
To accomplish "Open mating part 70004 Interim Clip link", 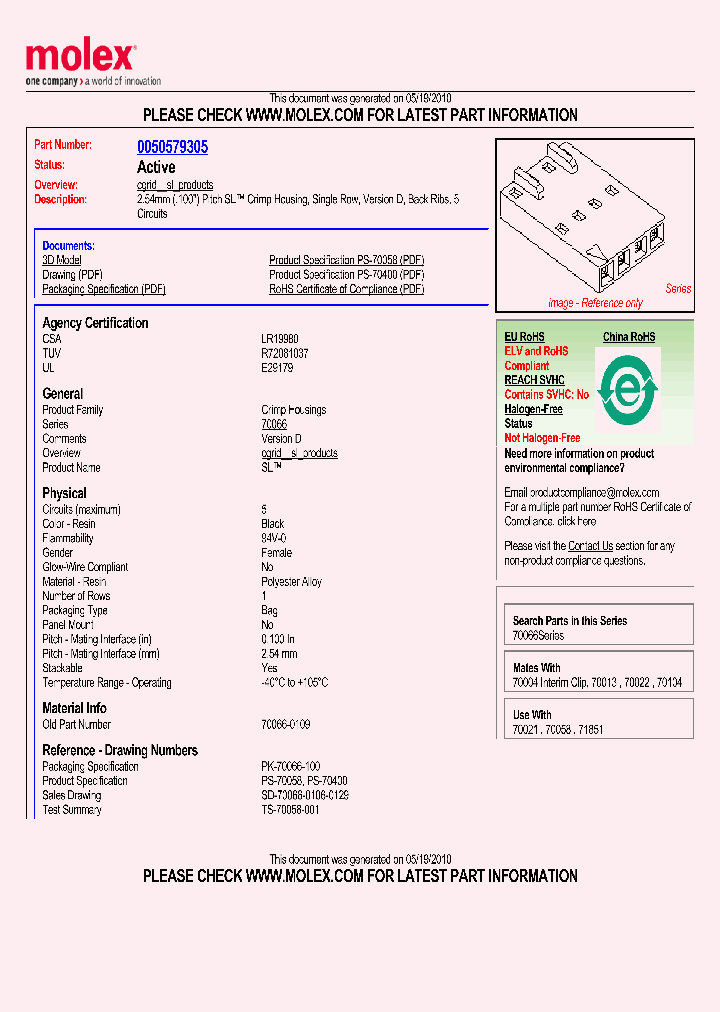I will (x=553, y=683).
